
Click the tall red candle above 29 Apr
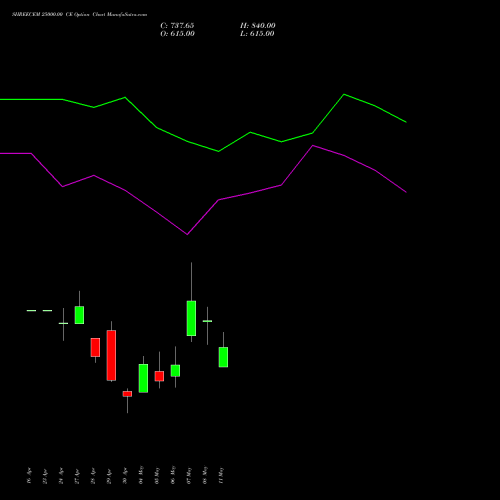pyautogui.click(x=111, y=355)
